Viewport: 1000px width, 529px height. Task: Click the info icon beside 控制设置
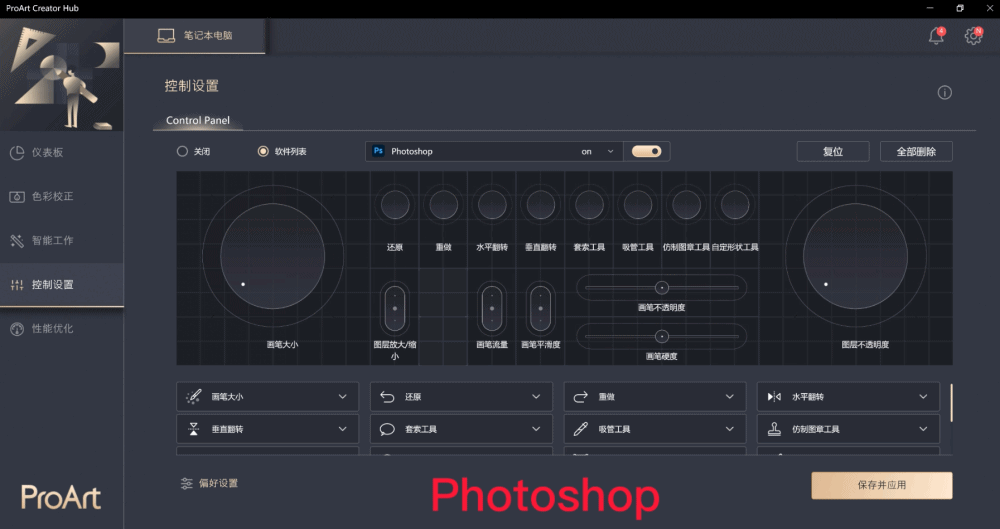pyautogui.click(x=945, y=93)
